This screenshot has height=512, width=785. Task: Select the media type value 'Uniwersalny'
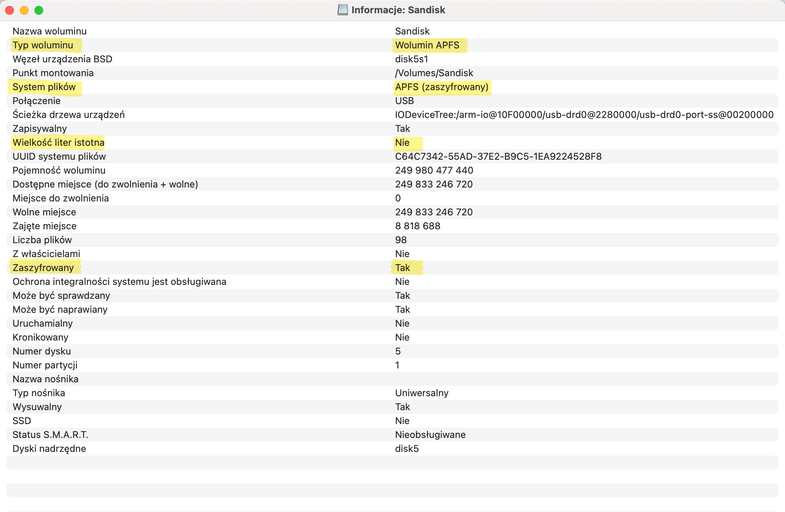422,393
